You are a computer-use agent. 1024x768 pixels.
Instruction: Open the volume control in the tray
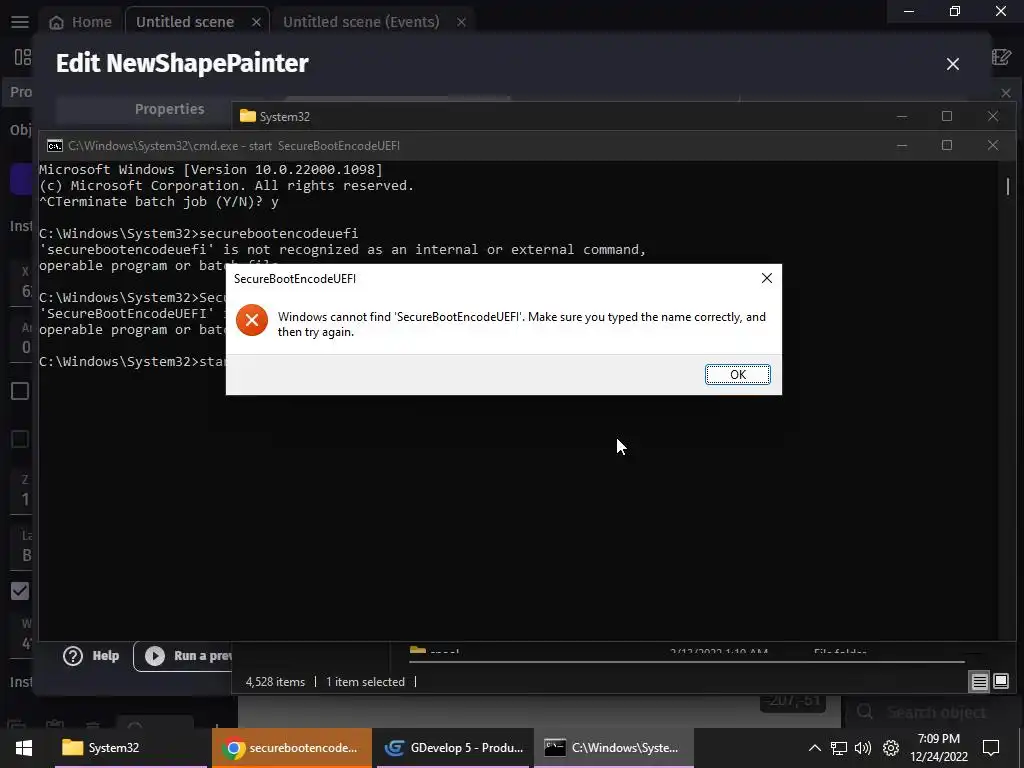tap(863, 748)
